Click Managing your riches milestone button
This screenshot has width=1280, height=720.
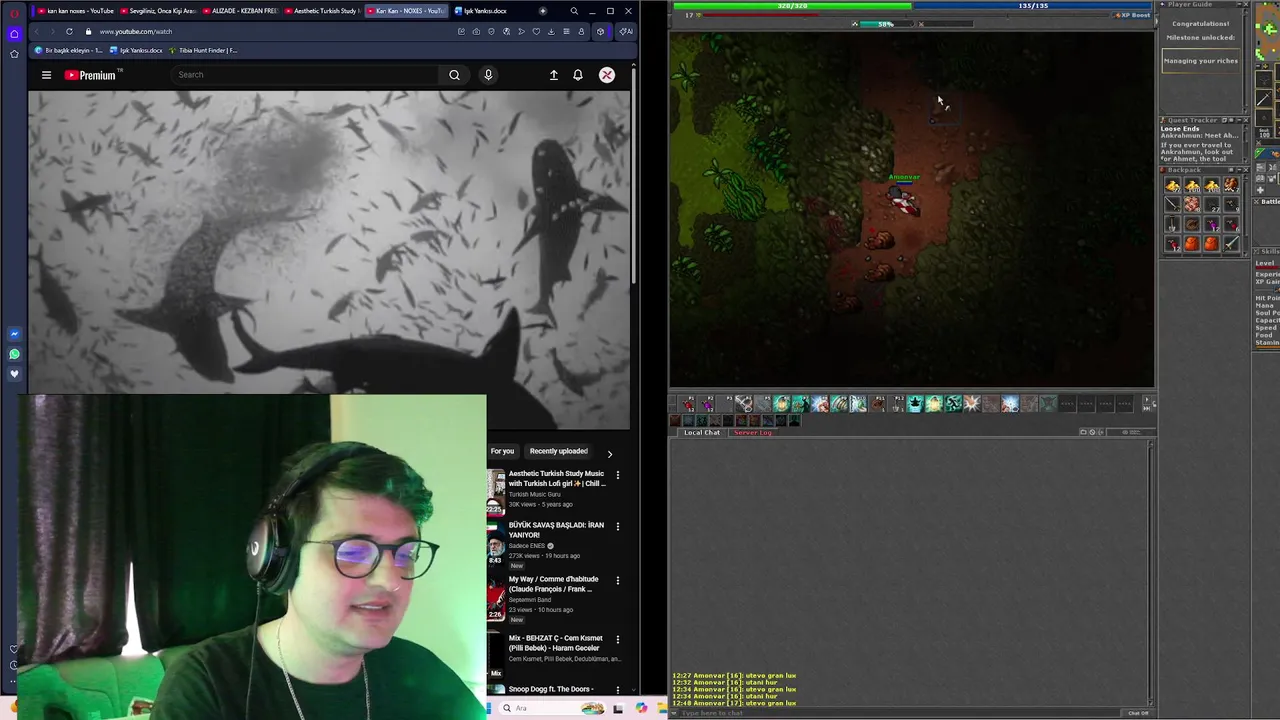1201,61
